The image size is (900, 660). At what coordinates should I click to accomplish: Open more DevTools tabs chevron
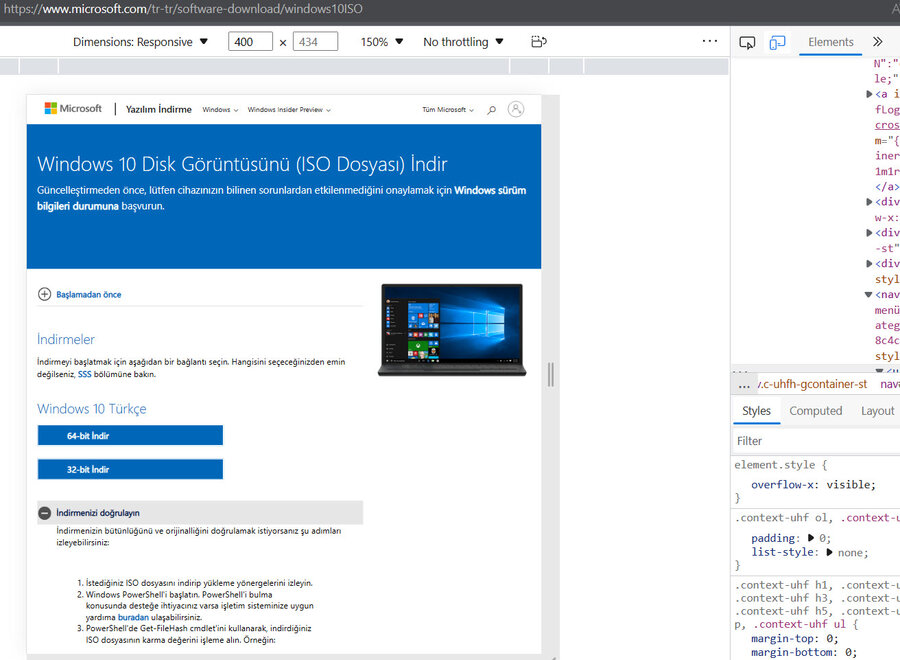point(877,42)
